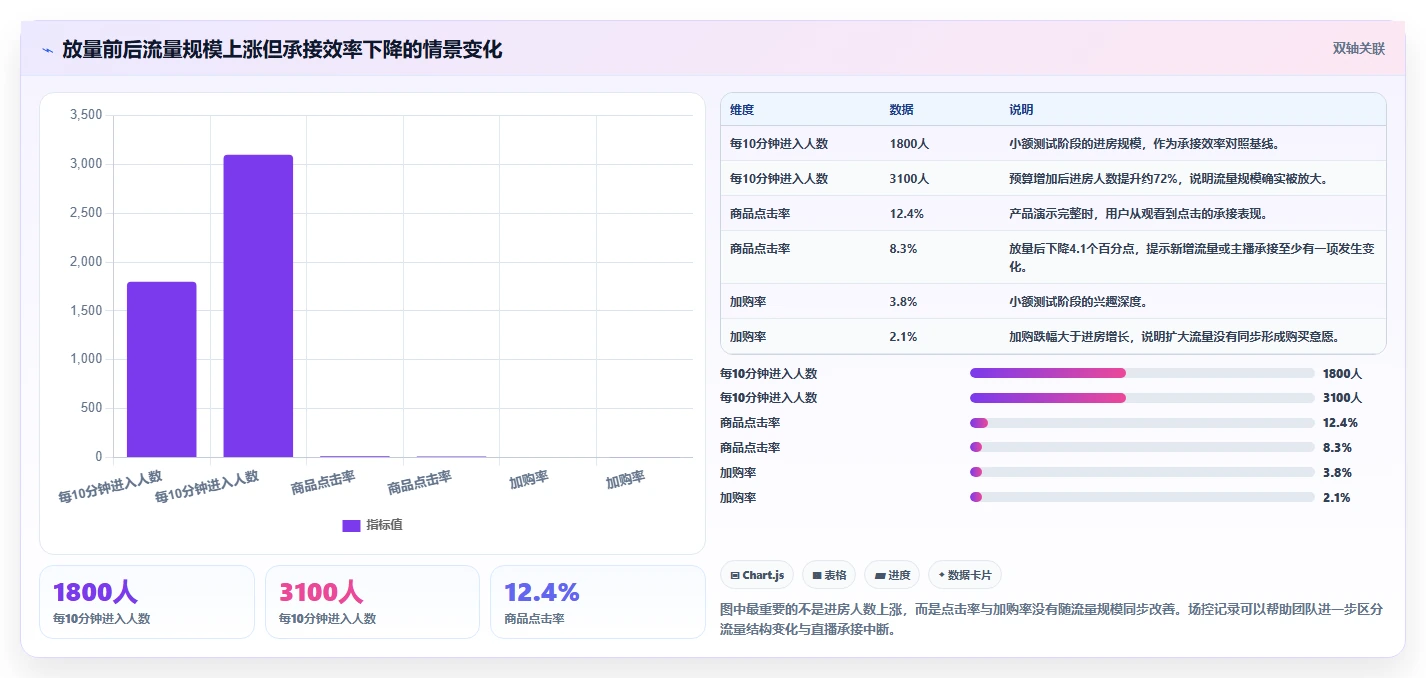This screenshot has width=1426, height=678.
Task: Click the description 小额测试阶段的兴趣深度
Action: click(x=1081, y=301)
